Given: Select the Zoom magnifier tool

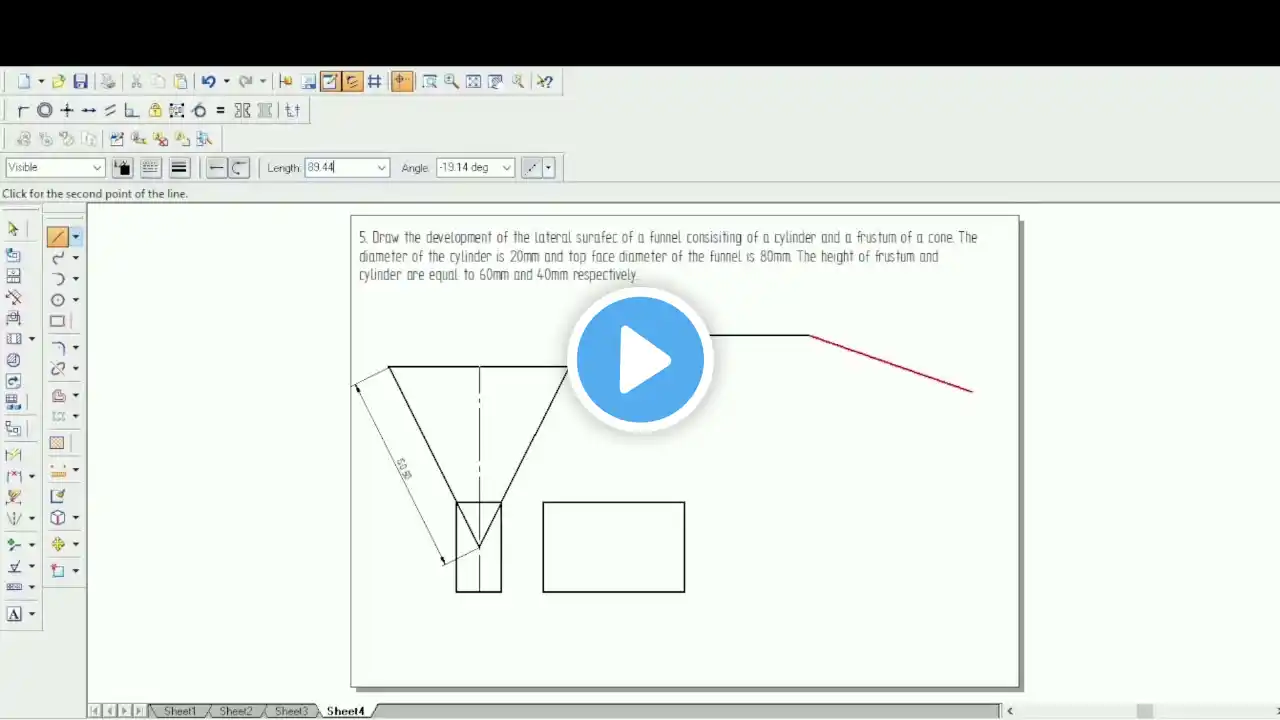Looking at the screenshot, I should click(x=451, y=82).
